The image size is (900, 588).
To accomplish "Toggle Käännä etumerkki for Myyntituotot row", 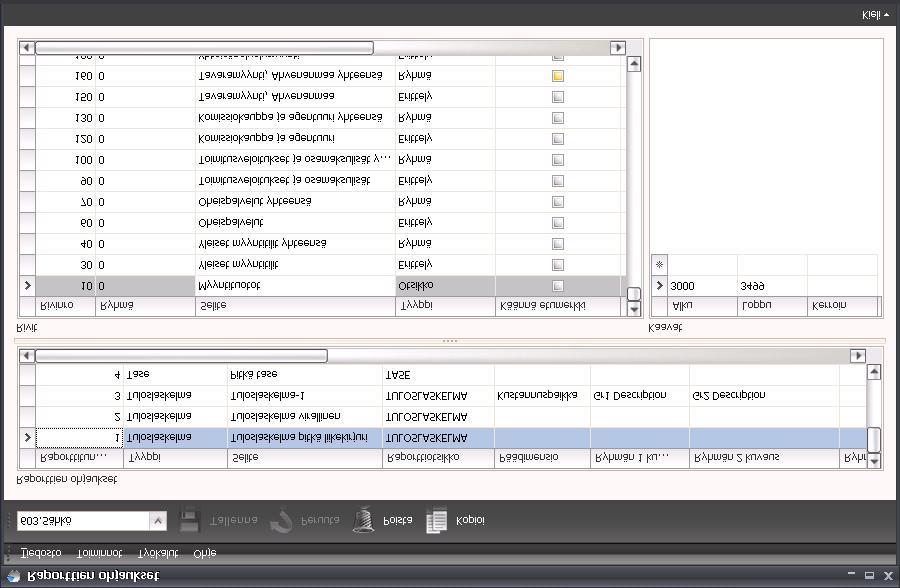I will point(557,285).
